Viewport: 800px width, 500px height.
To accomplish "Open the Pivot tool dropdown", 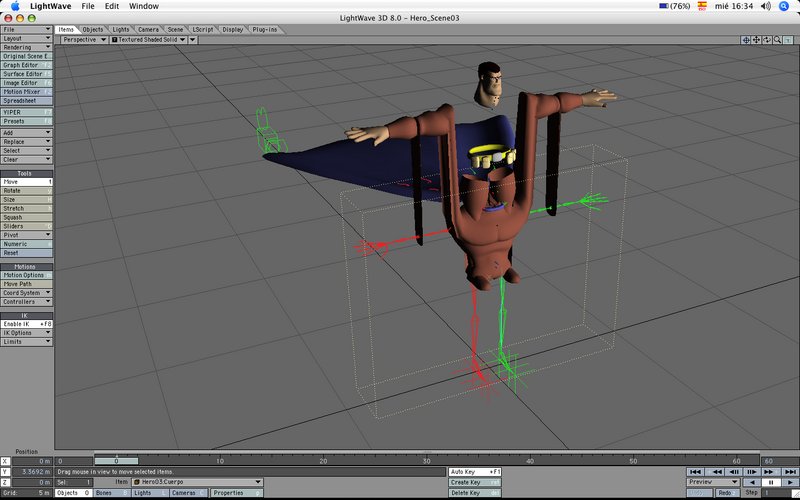I will tap(27, 235).
